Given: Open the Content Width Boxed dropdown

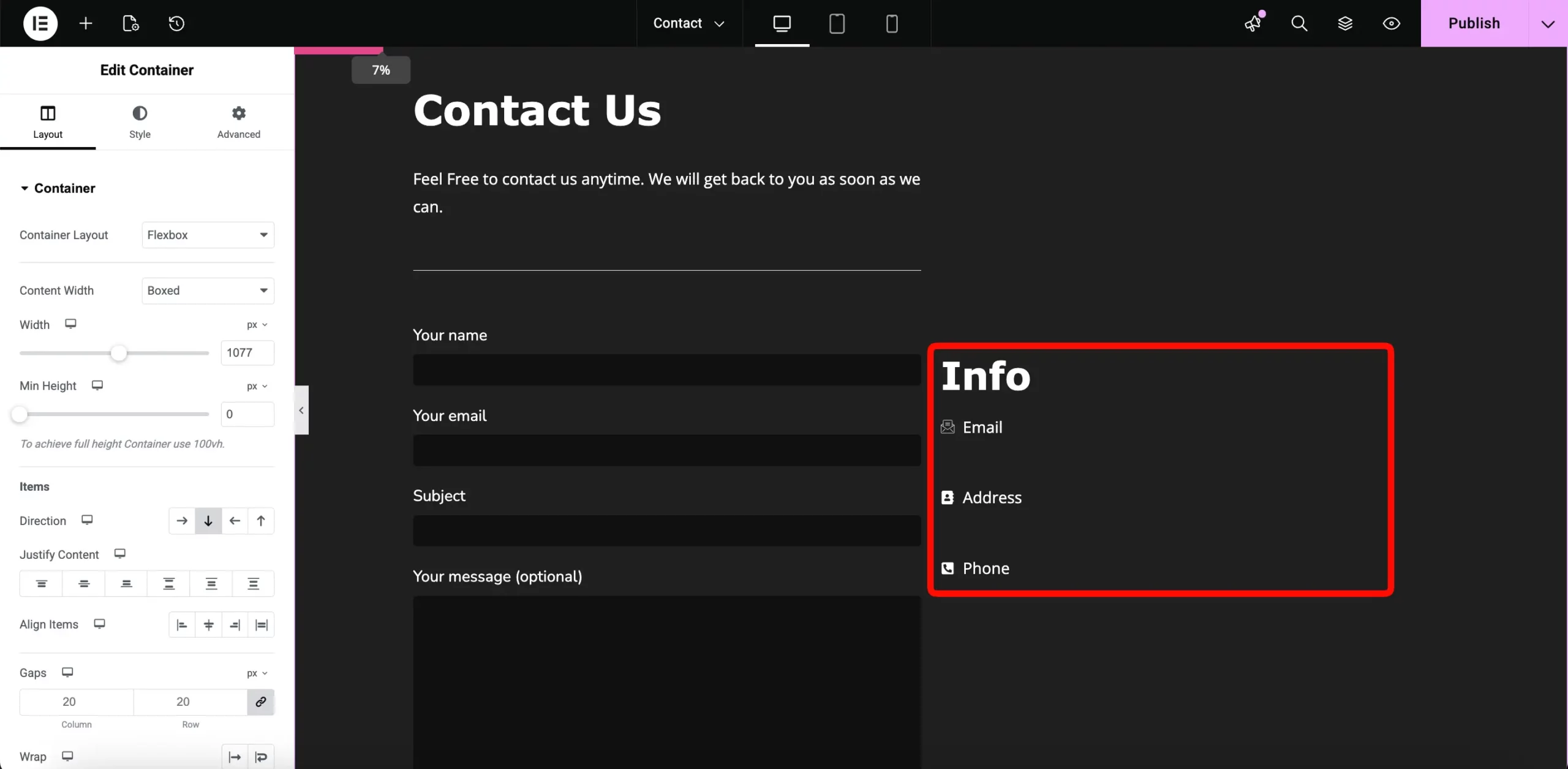Looking at the screenshot, I should (x=207, y=290).
